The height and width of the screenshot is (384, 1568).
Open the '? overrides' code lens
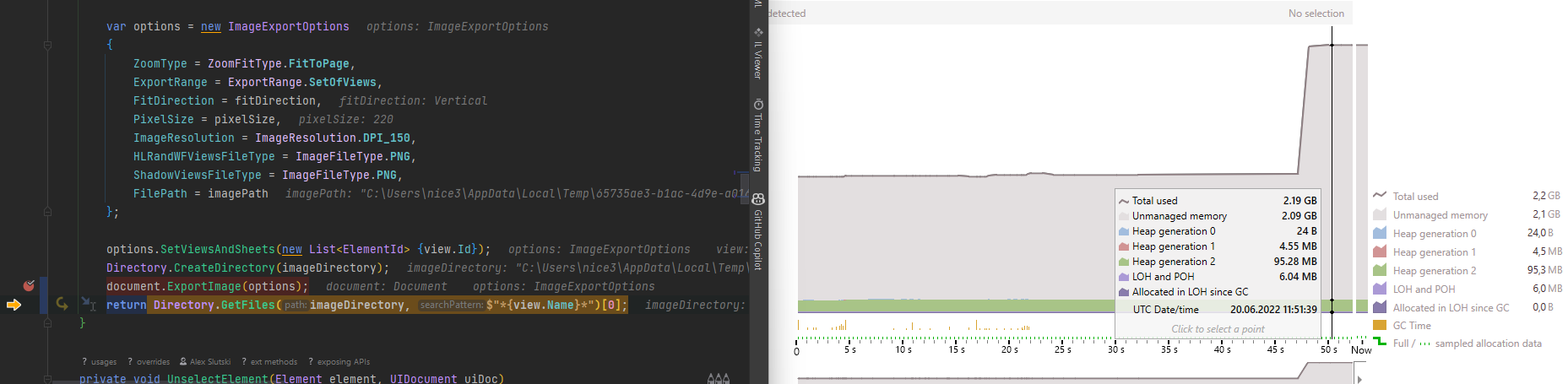pos(148,362)
